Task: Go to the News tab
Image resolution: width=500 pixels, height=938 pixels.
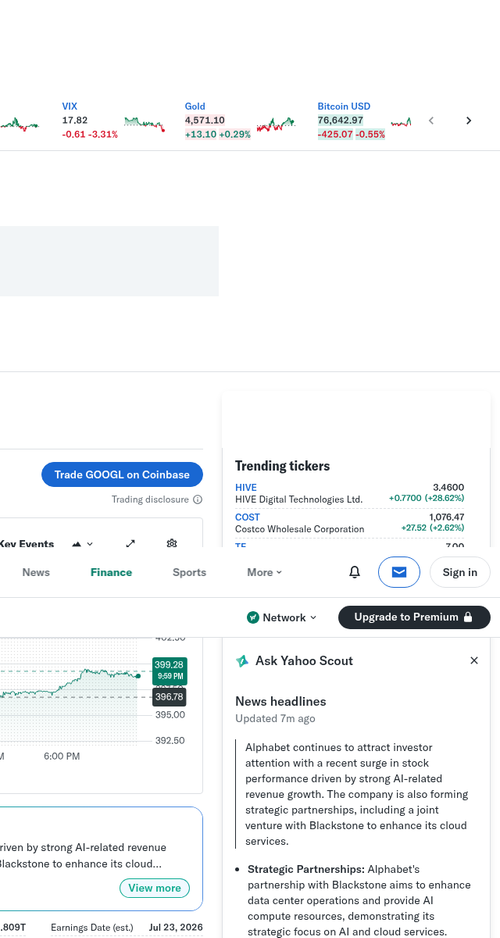Action: coord(36,572)
